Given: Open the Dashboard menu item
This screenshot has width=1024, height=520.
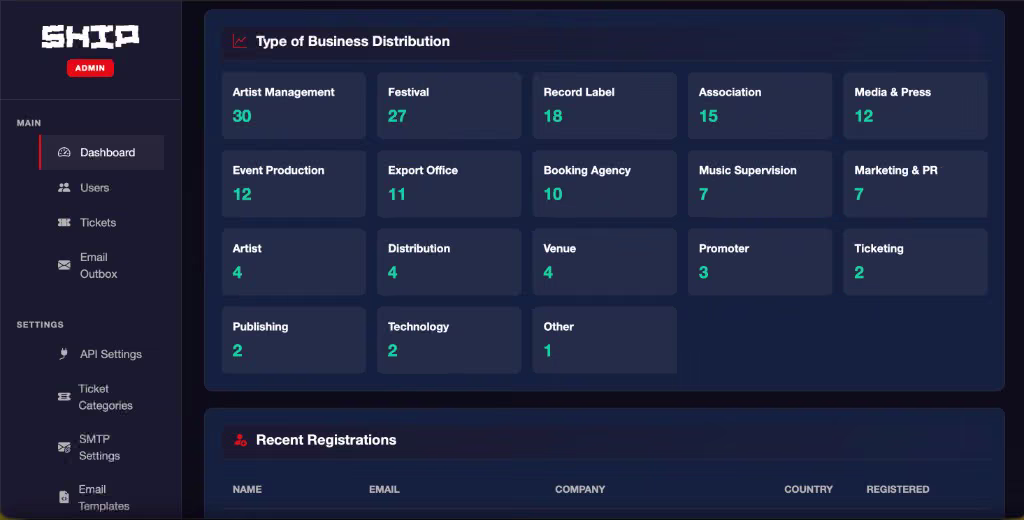Looking at the screenshot, I should (102, 152).
